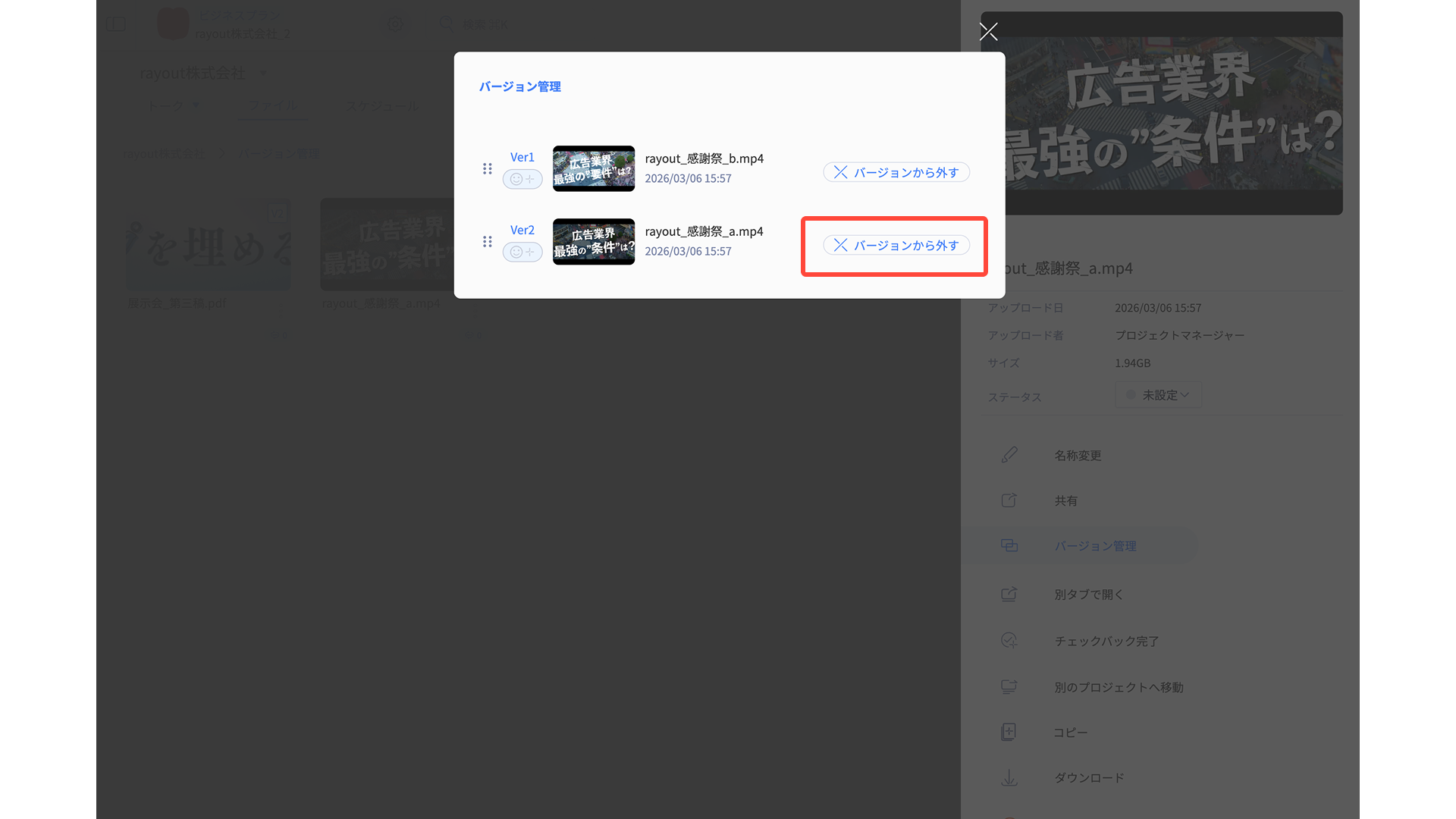Click the 名称変更 pencil icon

(x=1009, y=455)
